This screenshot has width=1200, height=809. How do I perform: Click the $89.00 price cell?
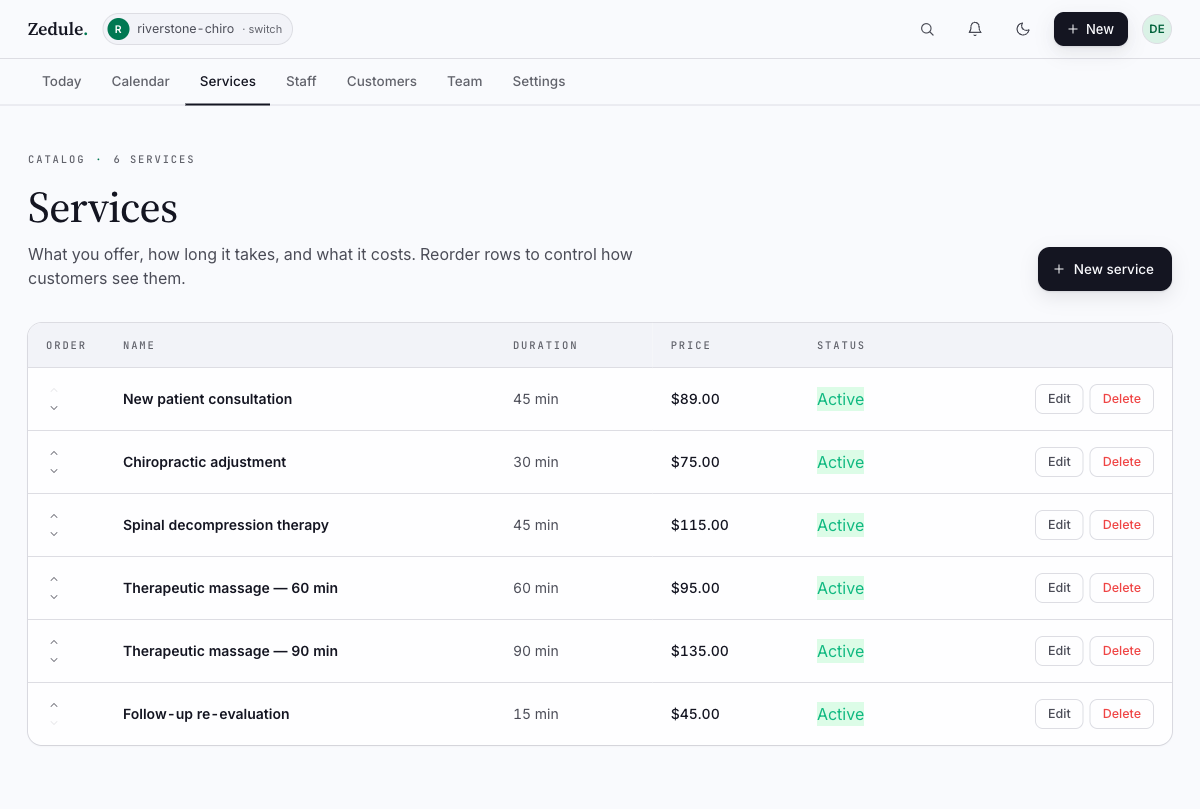(x=695, y=399)
